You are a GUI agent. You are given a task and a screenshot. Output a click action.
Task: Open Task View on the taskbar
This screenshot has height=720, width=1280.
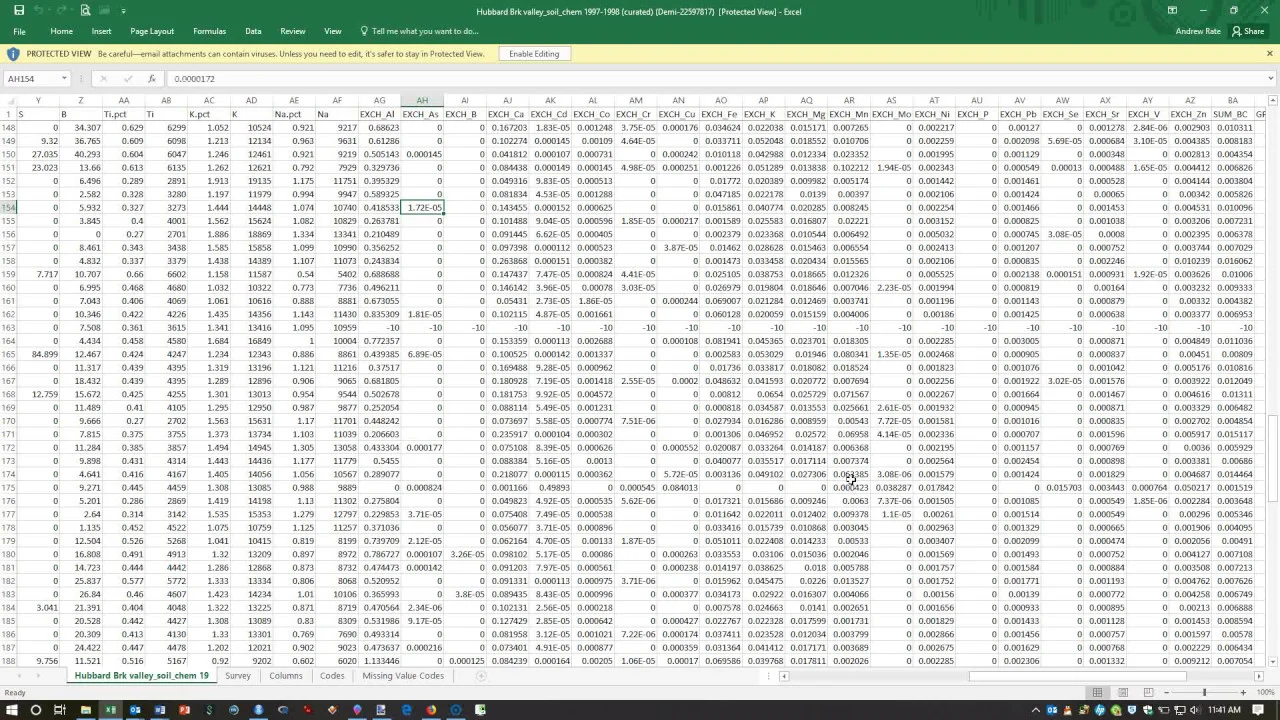[60, 710]
